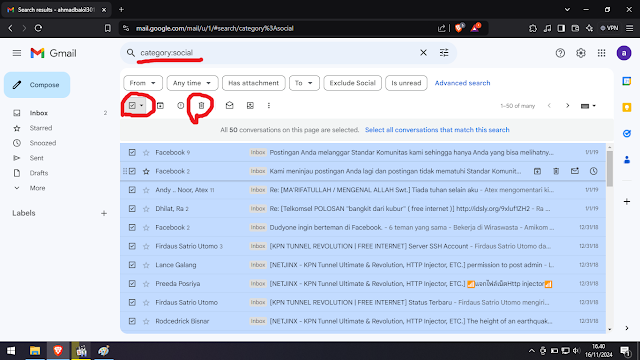Open the Advanced search link
Image resolution: width=640 pixels, height=360 pixels.
[x=462, y=83]
